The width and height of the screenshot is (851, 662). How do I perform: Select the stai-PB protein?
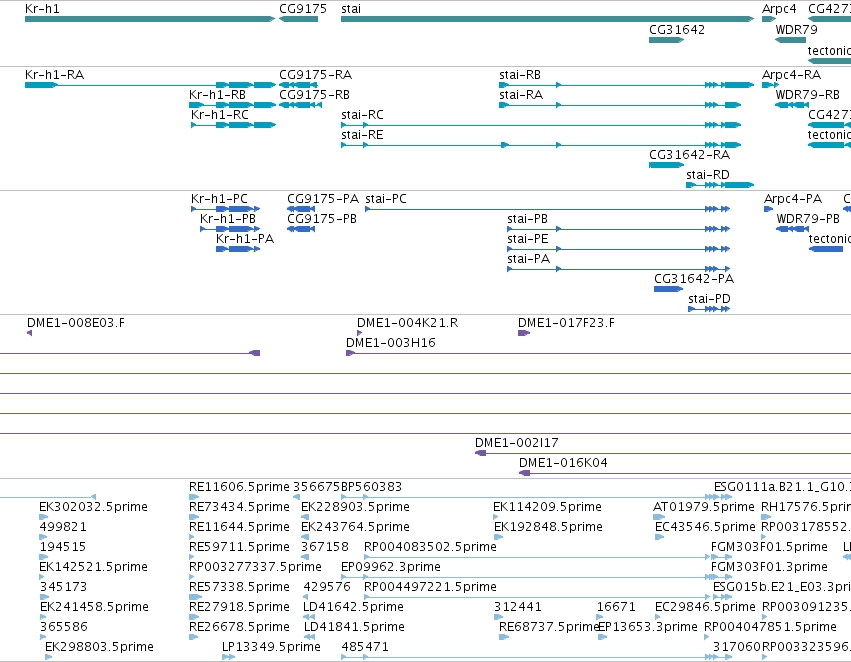click(619, 229)
